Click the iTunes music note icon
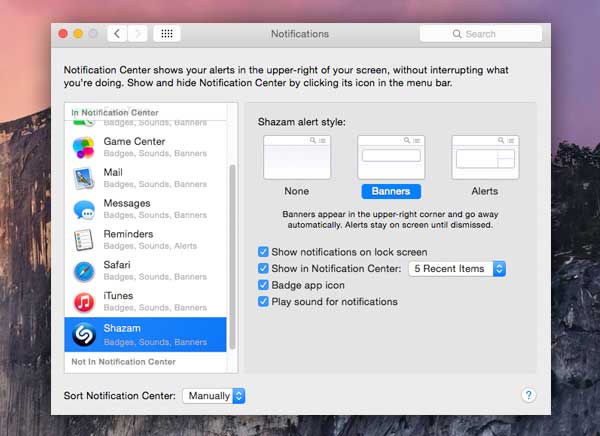600x436 pixels. point(84,302)
